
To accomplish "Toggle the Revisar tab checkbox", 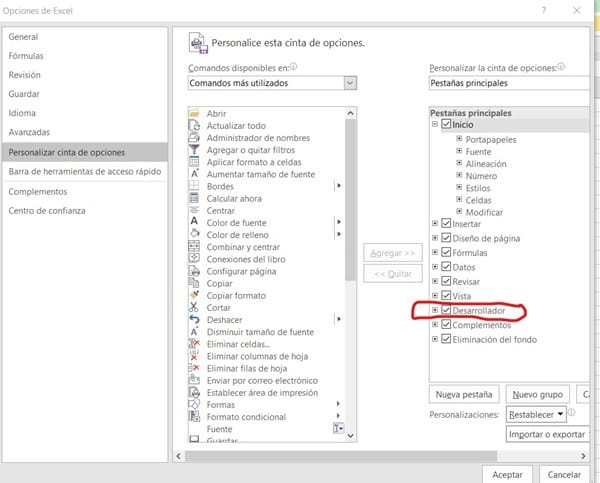I will pyautogui.click(x=446, y=281).
